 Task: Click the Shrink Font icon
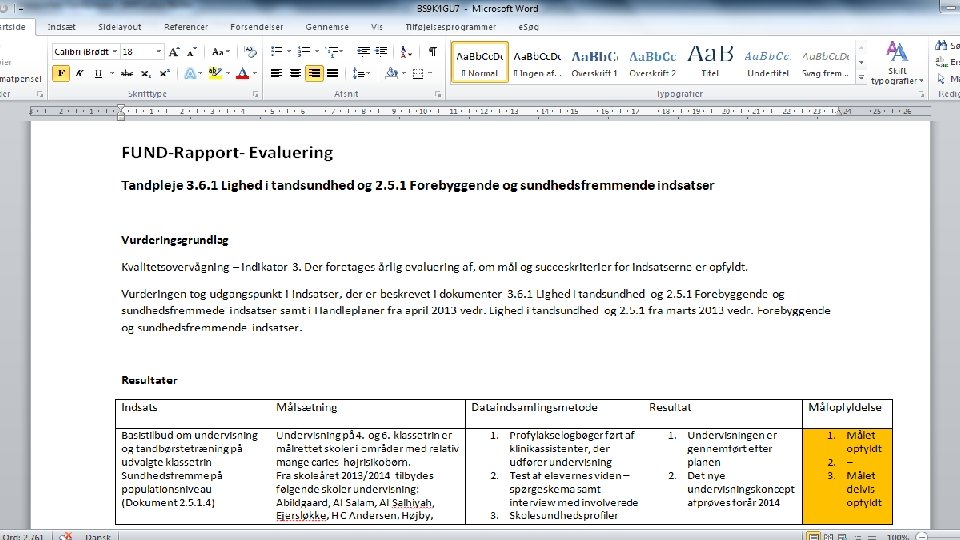click(192, 51)
